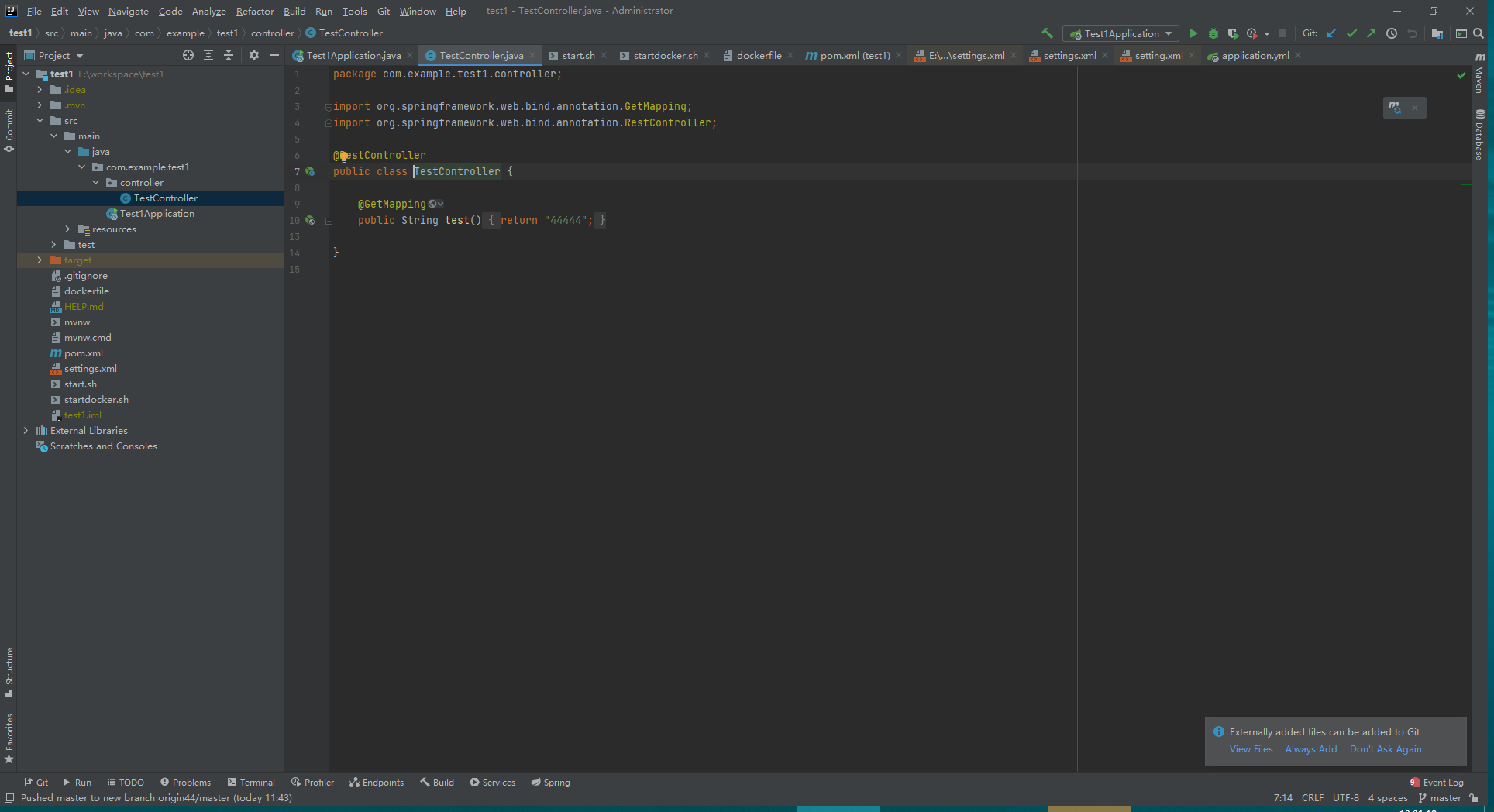Close the startdocker.sh tab
Screen dimensions: 1494x812
coord(707,55)
